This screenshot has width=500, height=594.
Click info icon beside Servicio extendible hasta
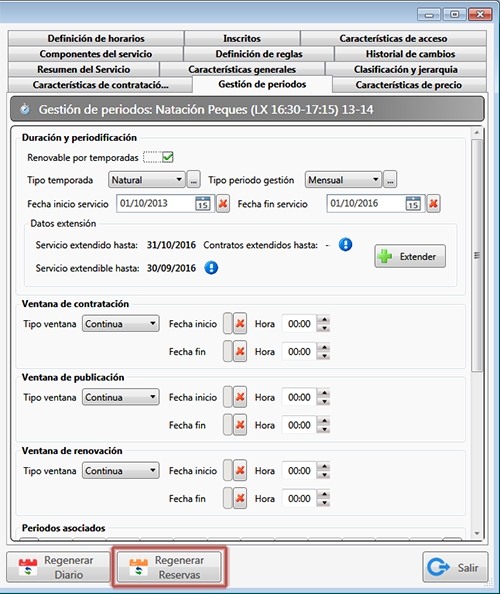211,268
